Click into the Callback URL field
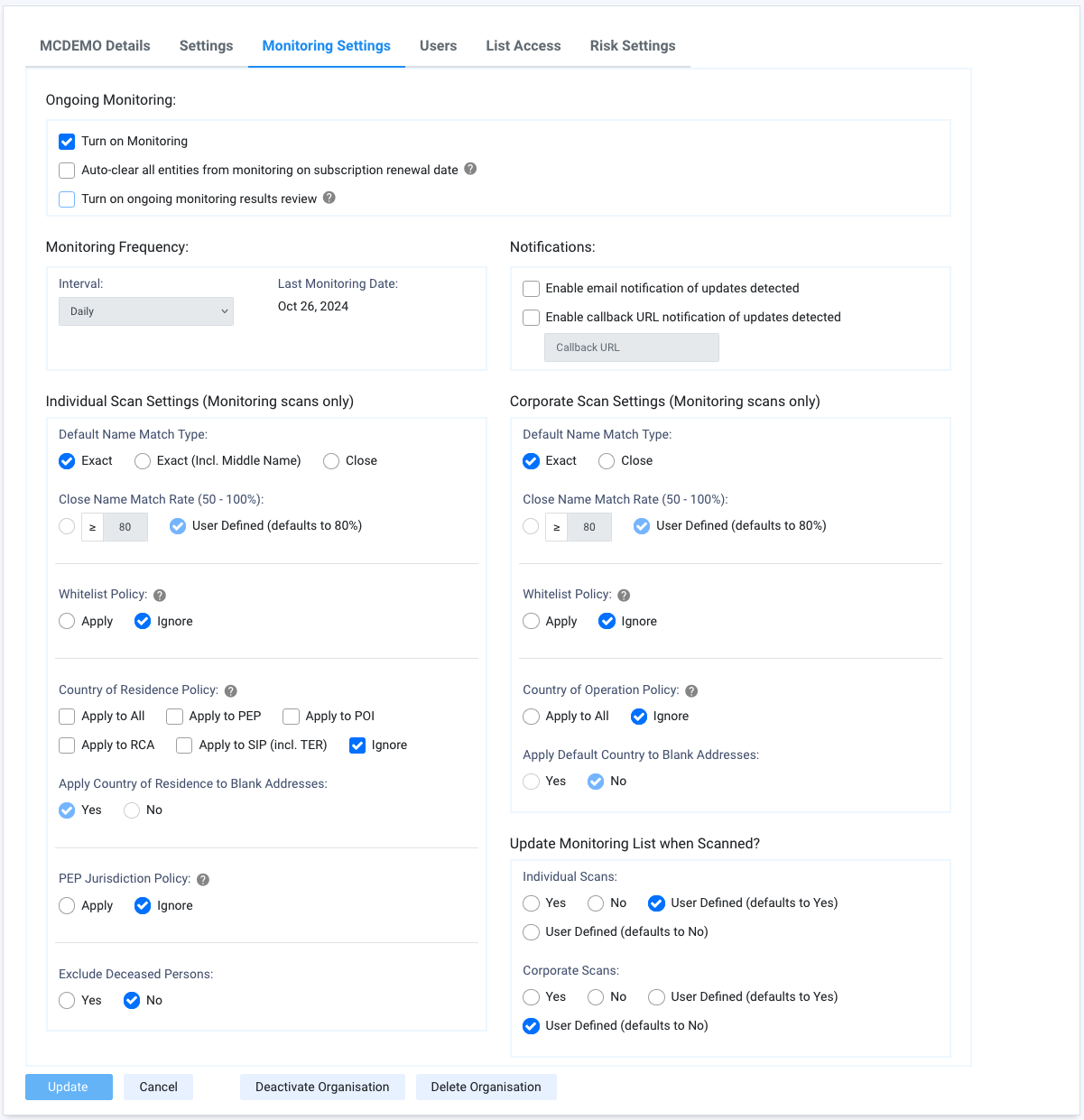The width and height of the screenshot is (1084, 1120). click(631, 347)
